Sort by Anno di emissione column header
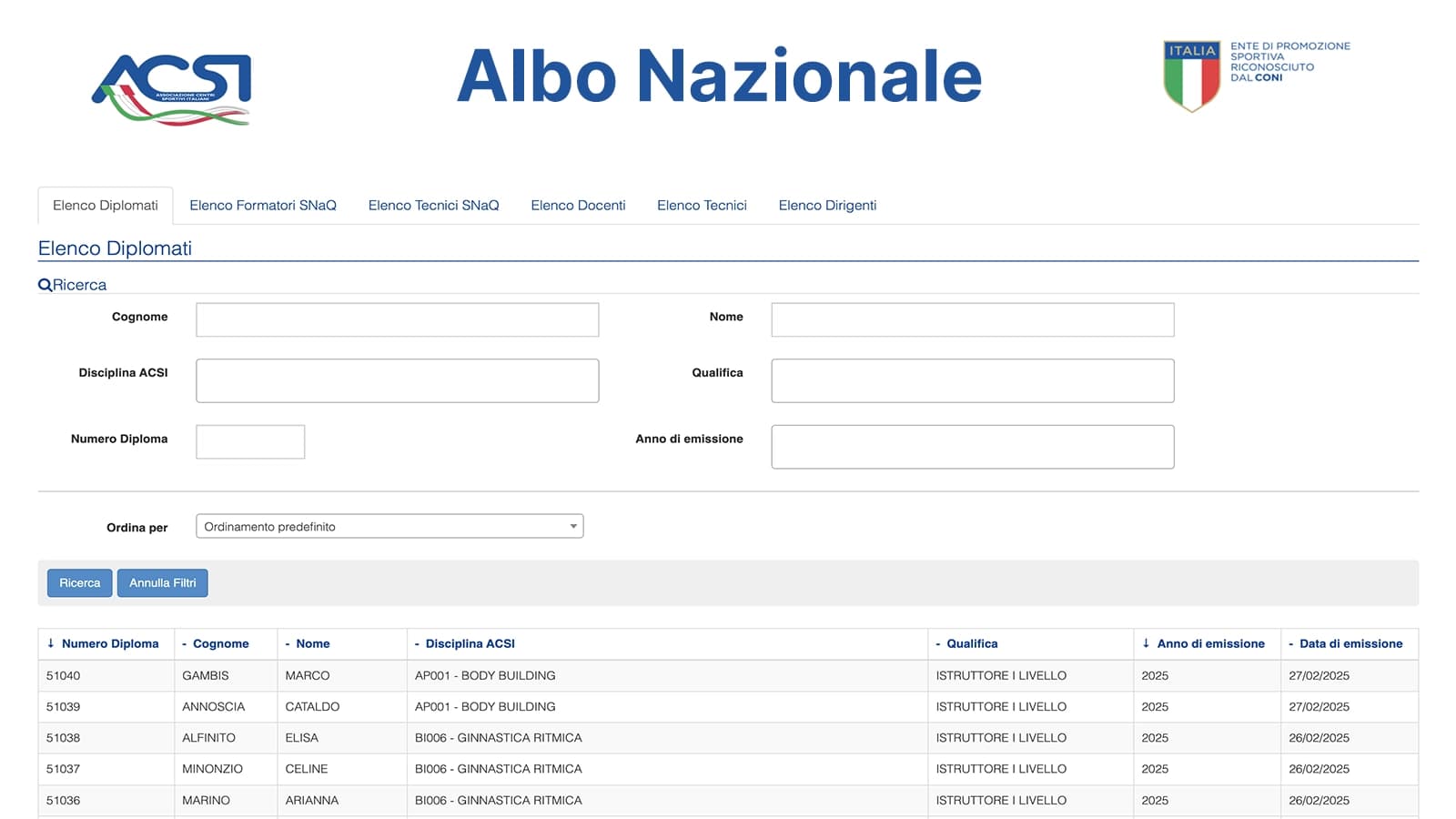 point(1210,643)
